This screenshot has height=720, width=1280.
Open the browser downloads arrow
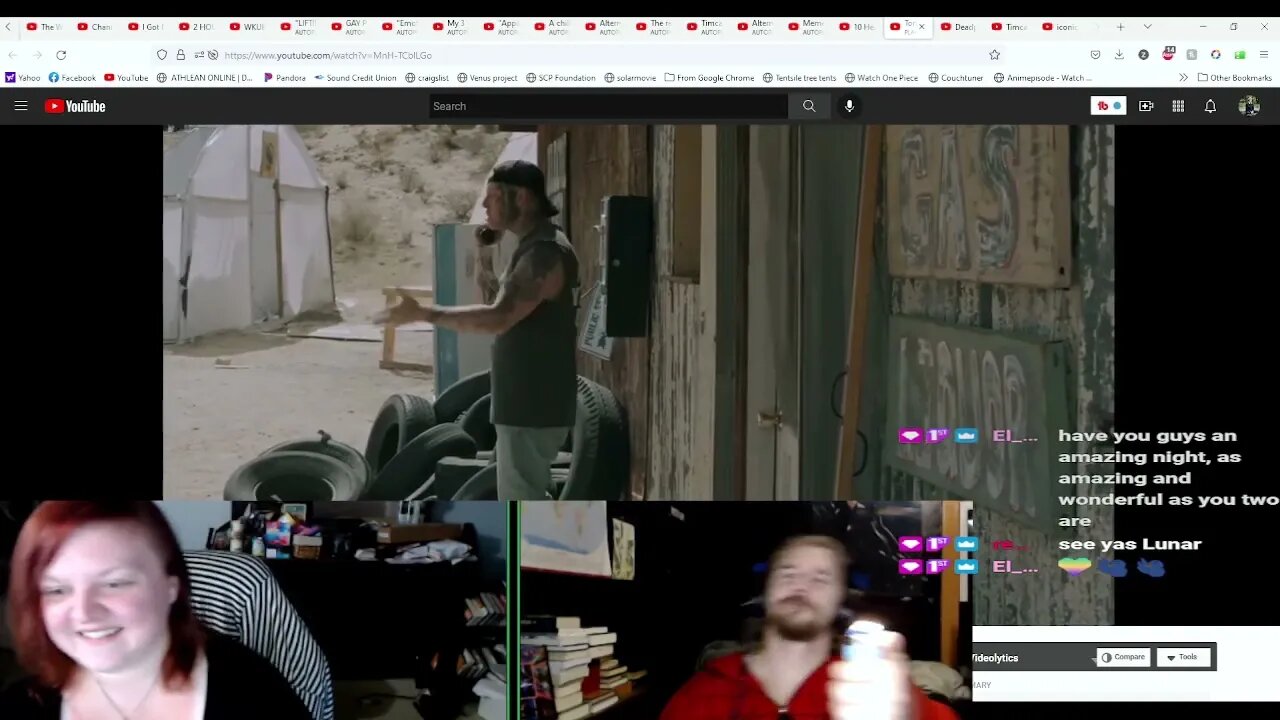[1119, 55]
